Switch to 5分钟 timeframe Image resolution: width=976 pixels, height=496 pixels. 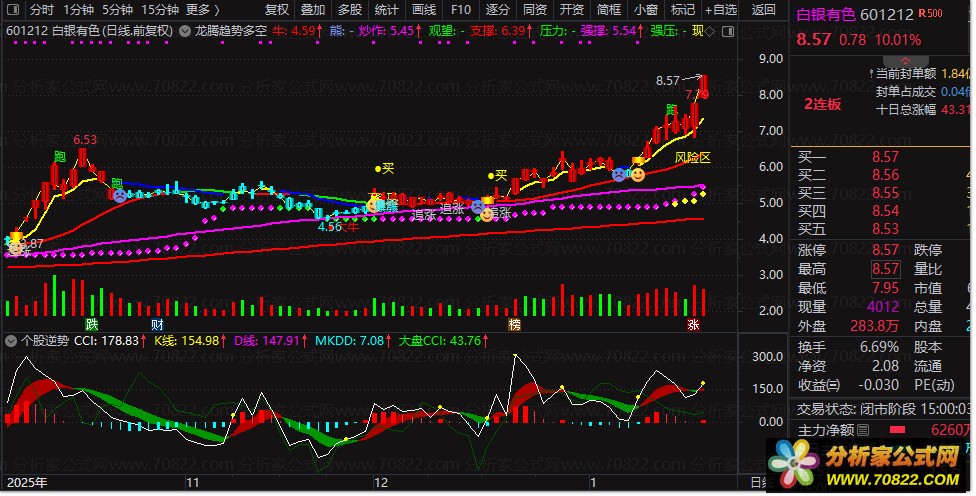click(x=118, y=9)
